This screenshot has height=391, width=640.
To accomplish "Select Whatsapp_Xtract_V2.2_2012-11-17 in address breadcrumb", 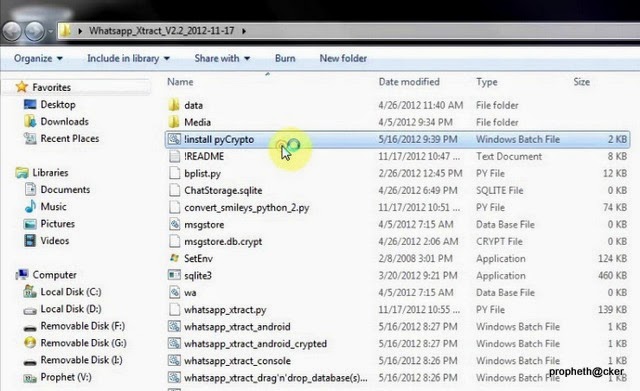I will [x=162, y=31].
